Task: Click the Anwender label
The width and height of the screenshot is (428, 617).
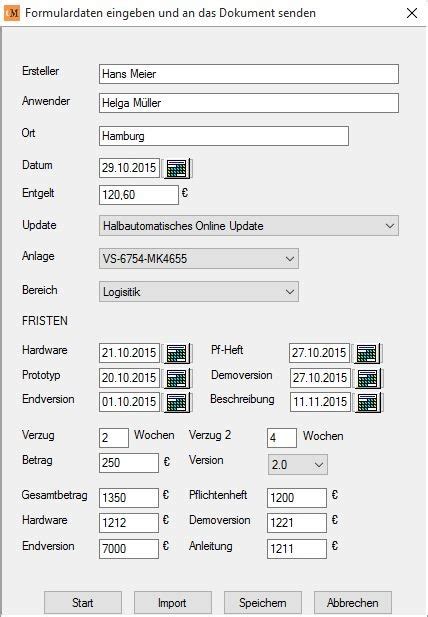Action: coord(46,101)
